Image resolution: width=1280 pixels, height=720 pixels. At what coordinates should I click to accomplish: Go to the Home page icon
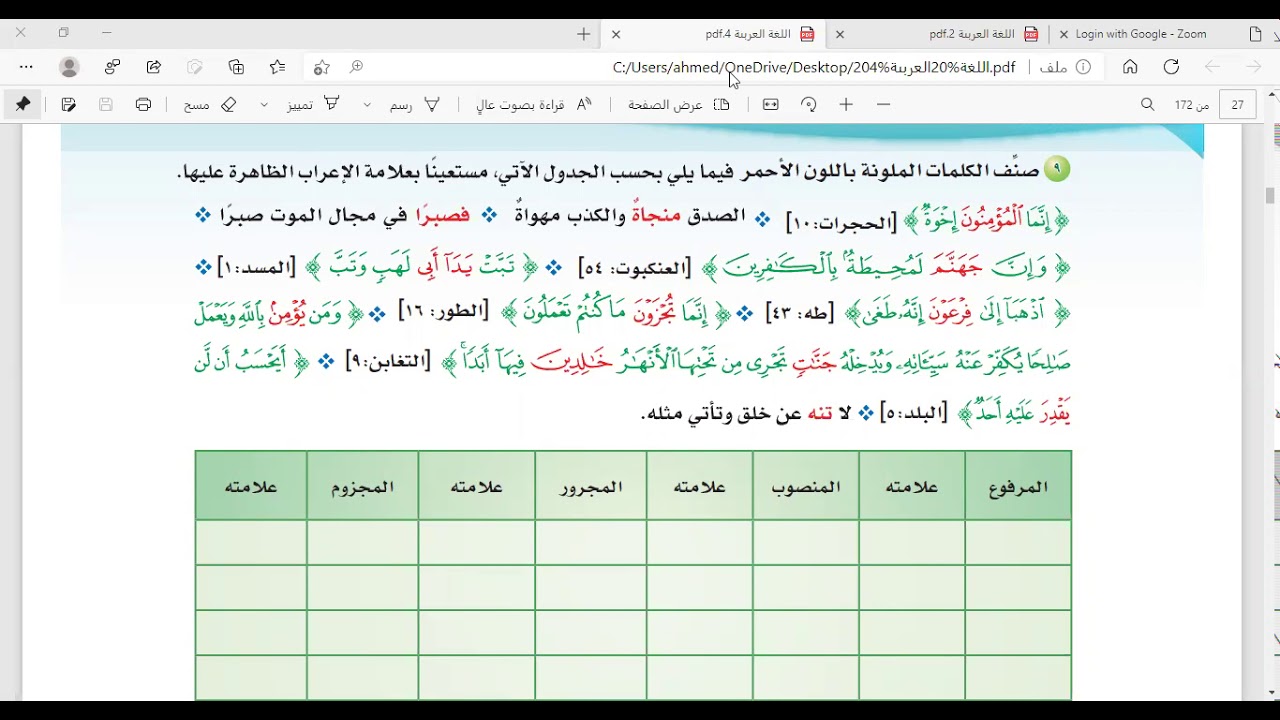pos(1130,67)
